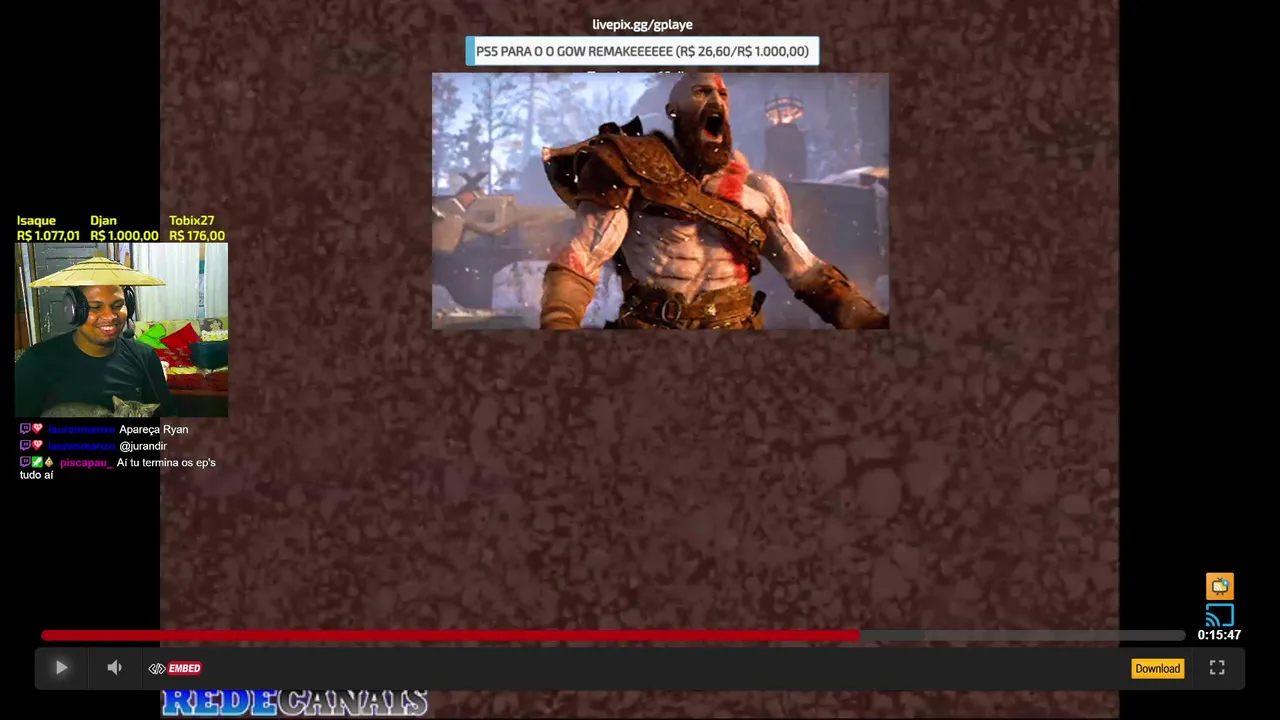1280x720 pixels.
Task: Click donor name Isaque
Action: coord(36,220)
